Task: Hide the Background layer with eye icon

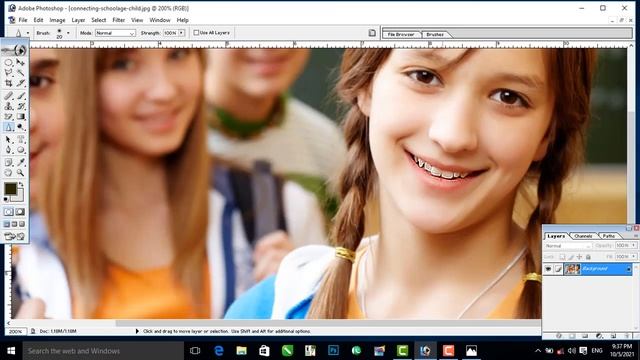Action: (548, 269)
